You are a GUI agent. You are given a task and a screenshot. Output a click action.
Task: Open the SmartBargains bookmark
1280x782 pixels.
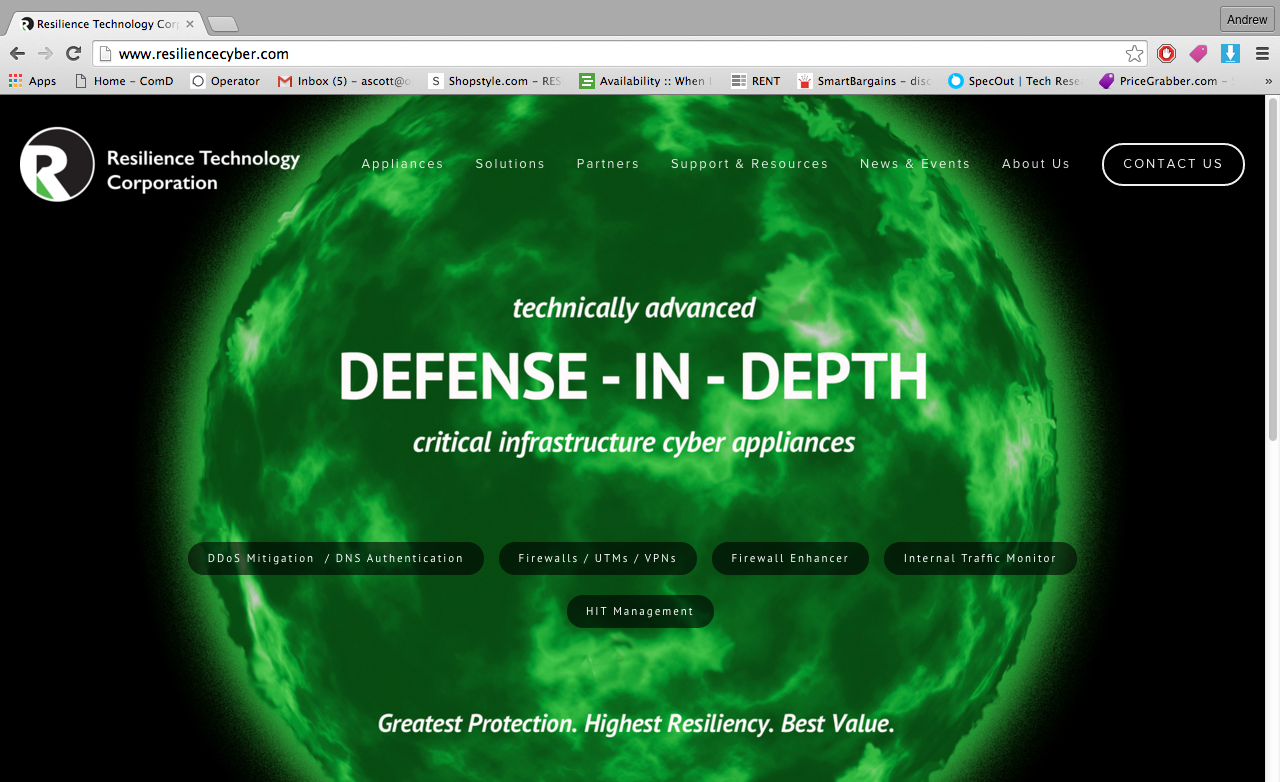[864, 81]
